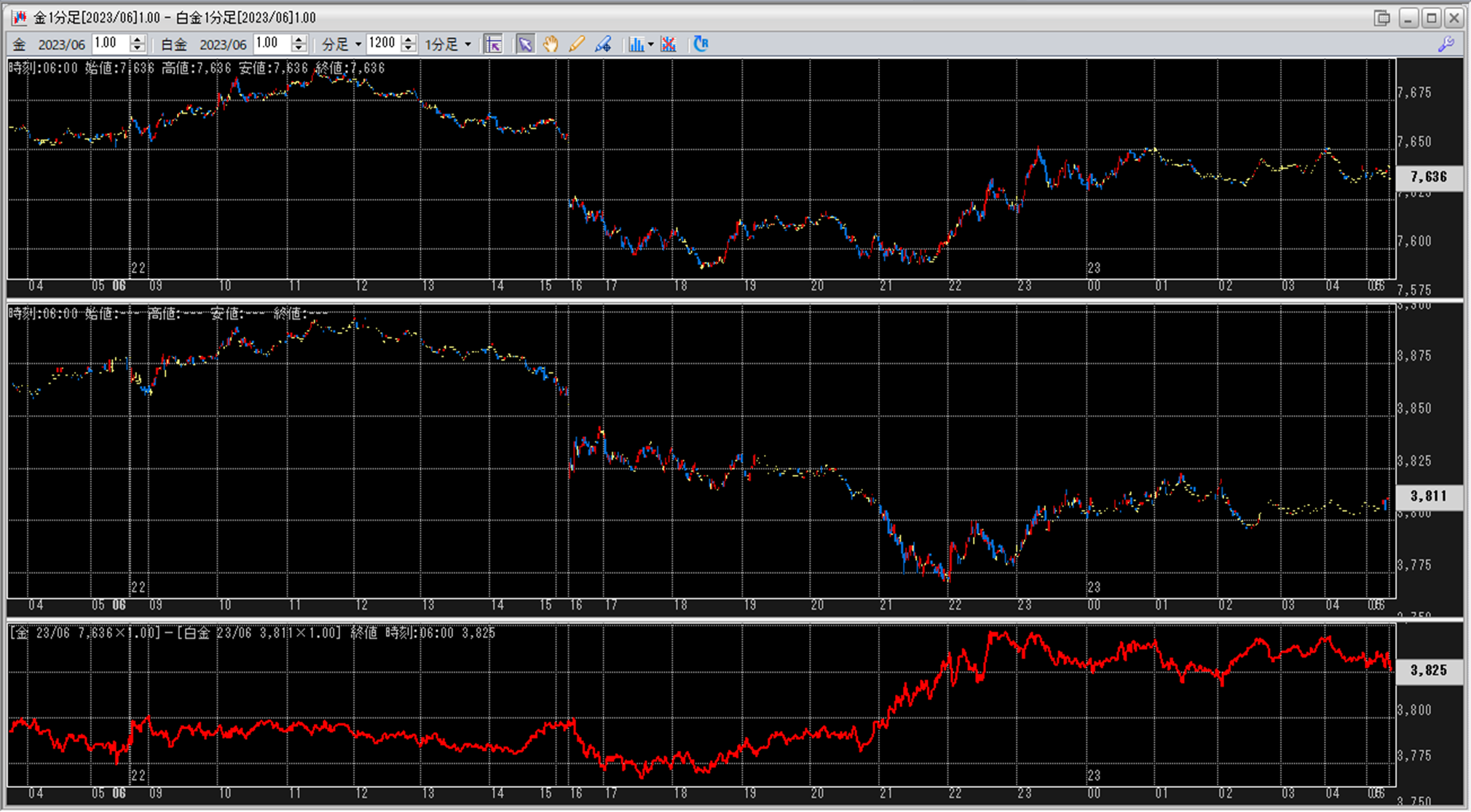Expand the chart indicator dropdown arrow
Image resolution: width=1471 pixels, height=812 pixels.
651,44
